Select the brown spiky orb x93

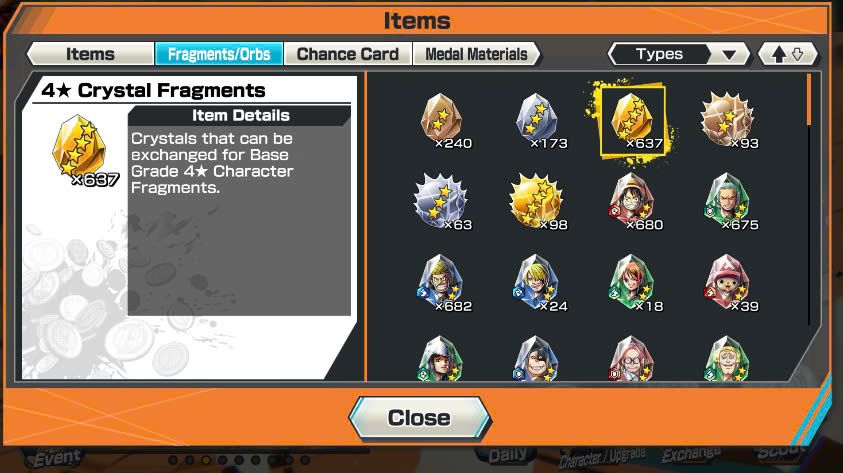(727, 119)
